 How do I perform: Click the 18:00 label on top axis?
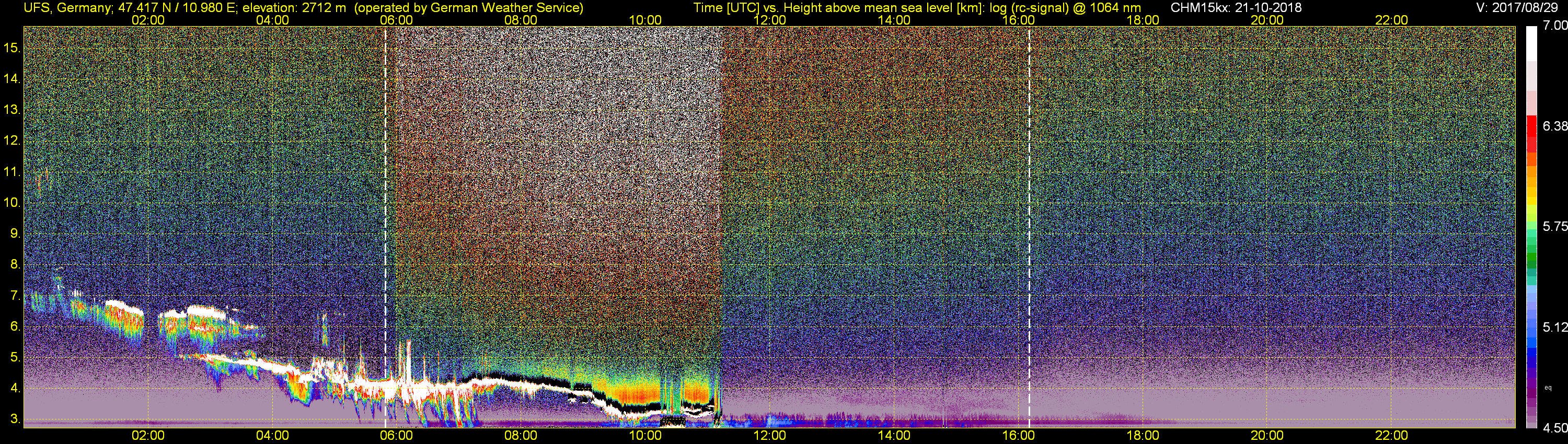(x=1143, y=20)
